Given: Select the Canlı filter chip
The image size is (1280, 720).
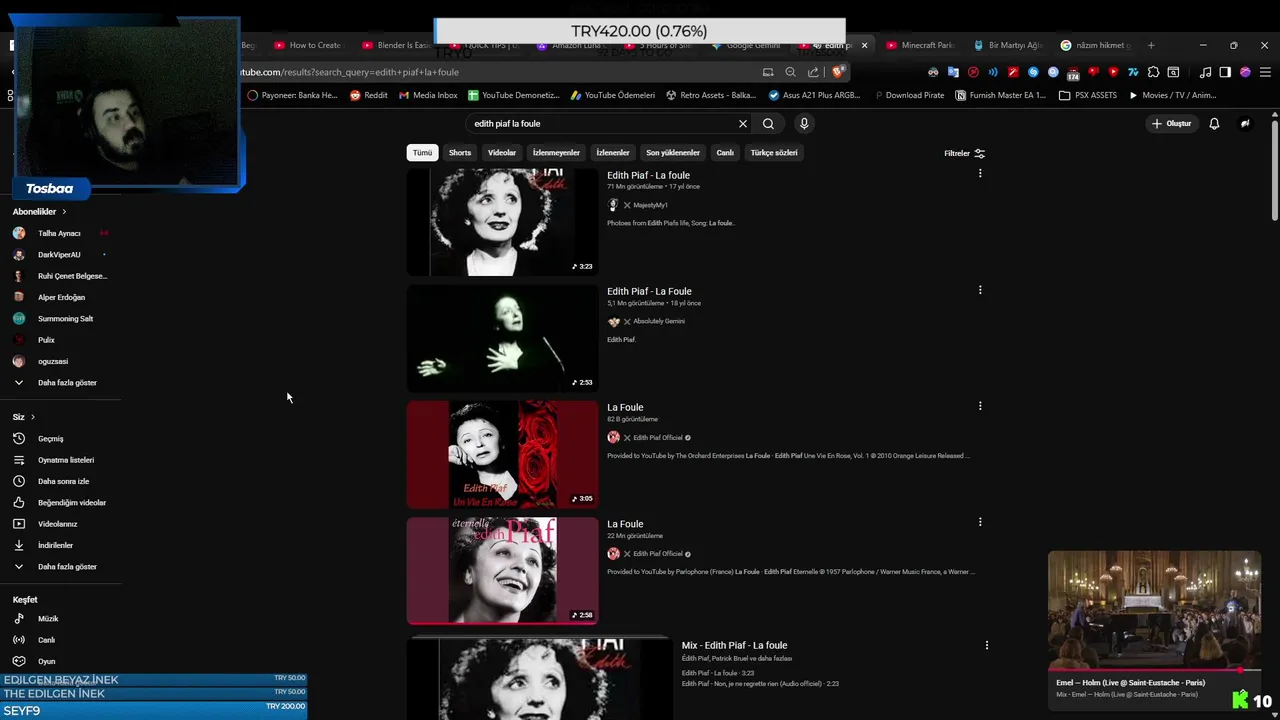Looking at the screenshot, I should coord(725,153).
